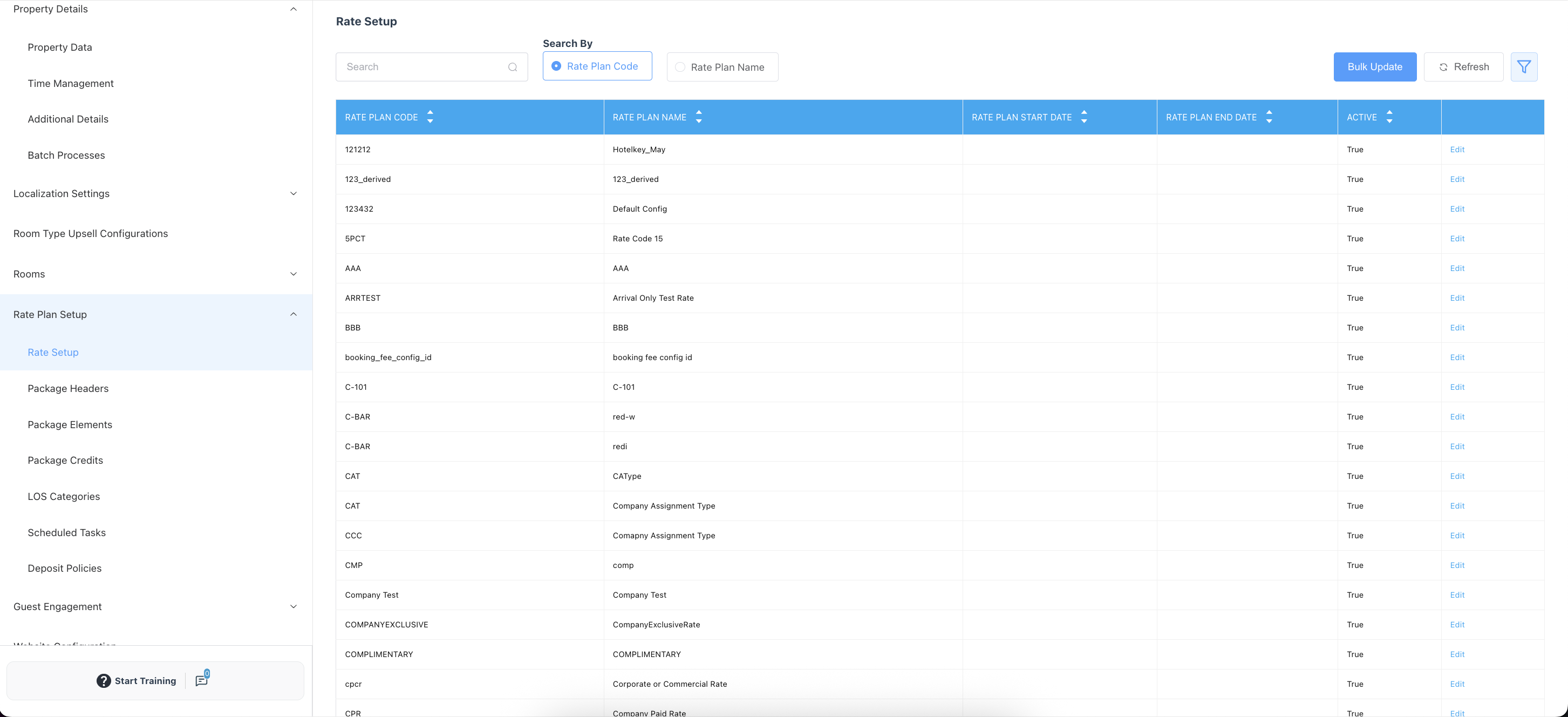
Task: Edit the C-101 rate plan row
Action: 1457,388
